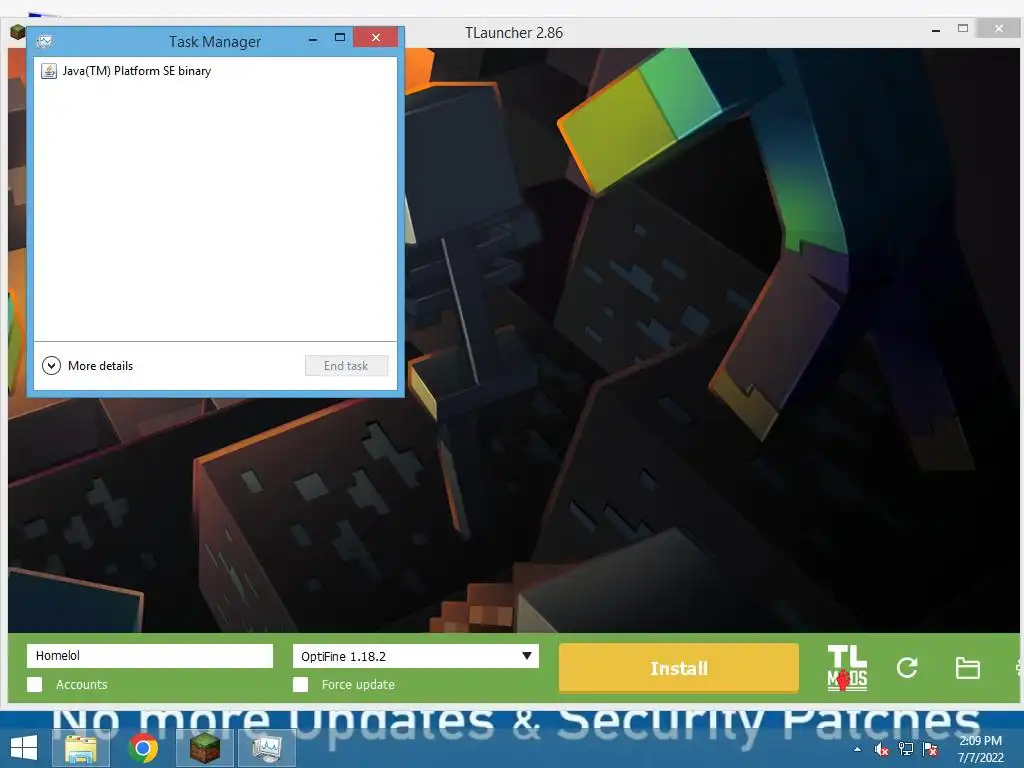This screenshot has height=768, width=1024.
Task: Click the clock showing 2:09 PM
Action: point(980,749)
